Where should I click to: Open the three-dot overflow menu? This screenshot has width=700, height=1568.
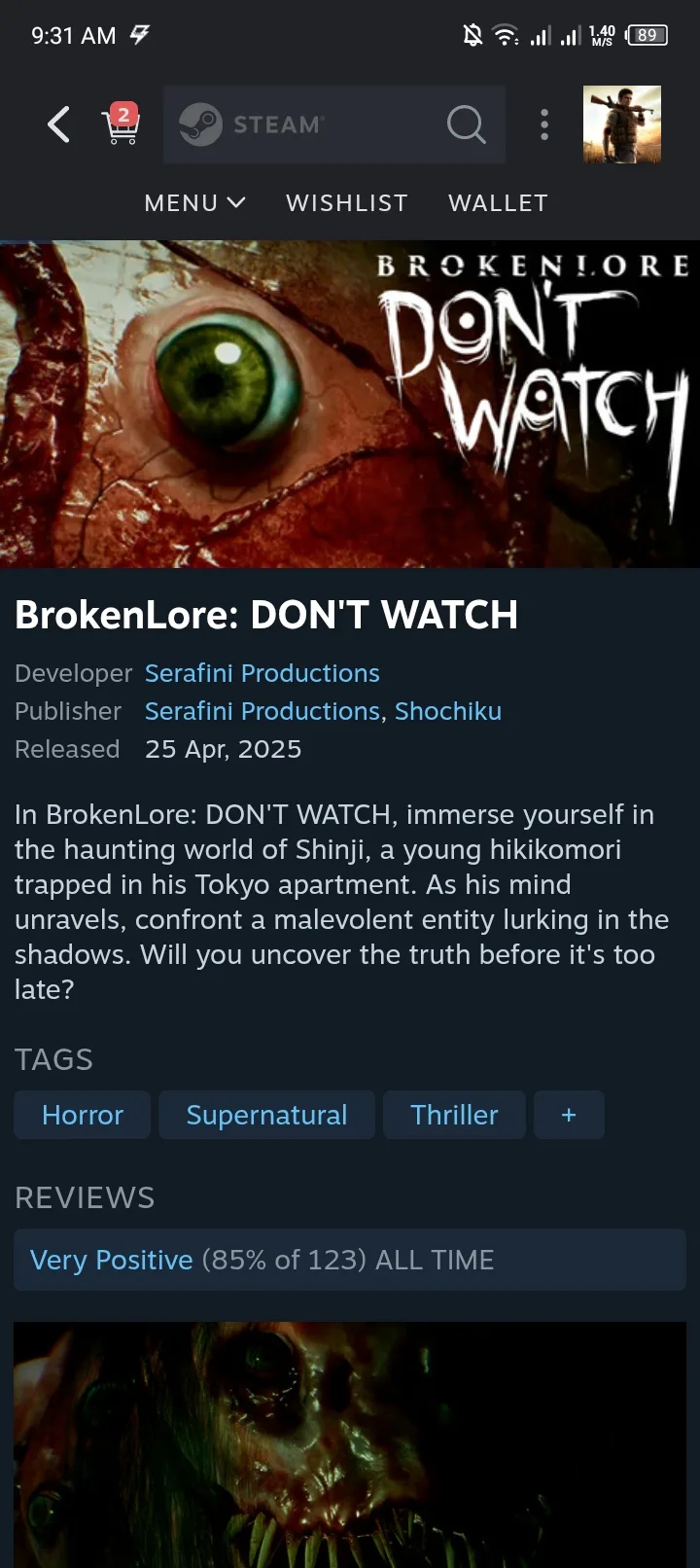coord(544,125)
